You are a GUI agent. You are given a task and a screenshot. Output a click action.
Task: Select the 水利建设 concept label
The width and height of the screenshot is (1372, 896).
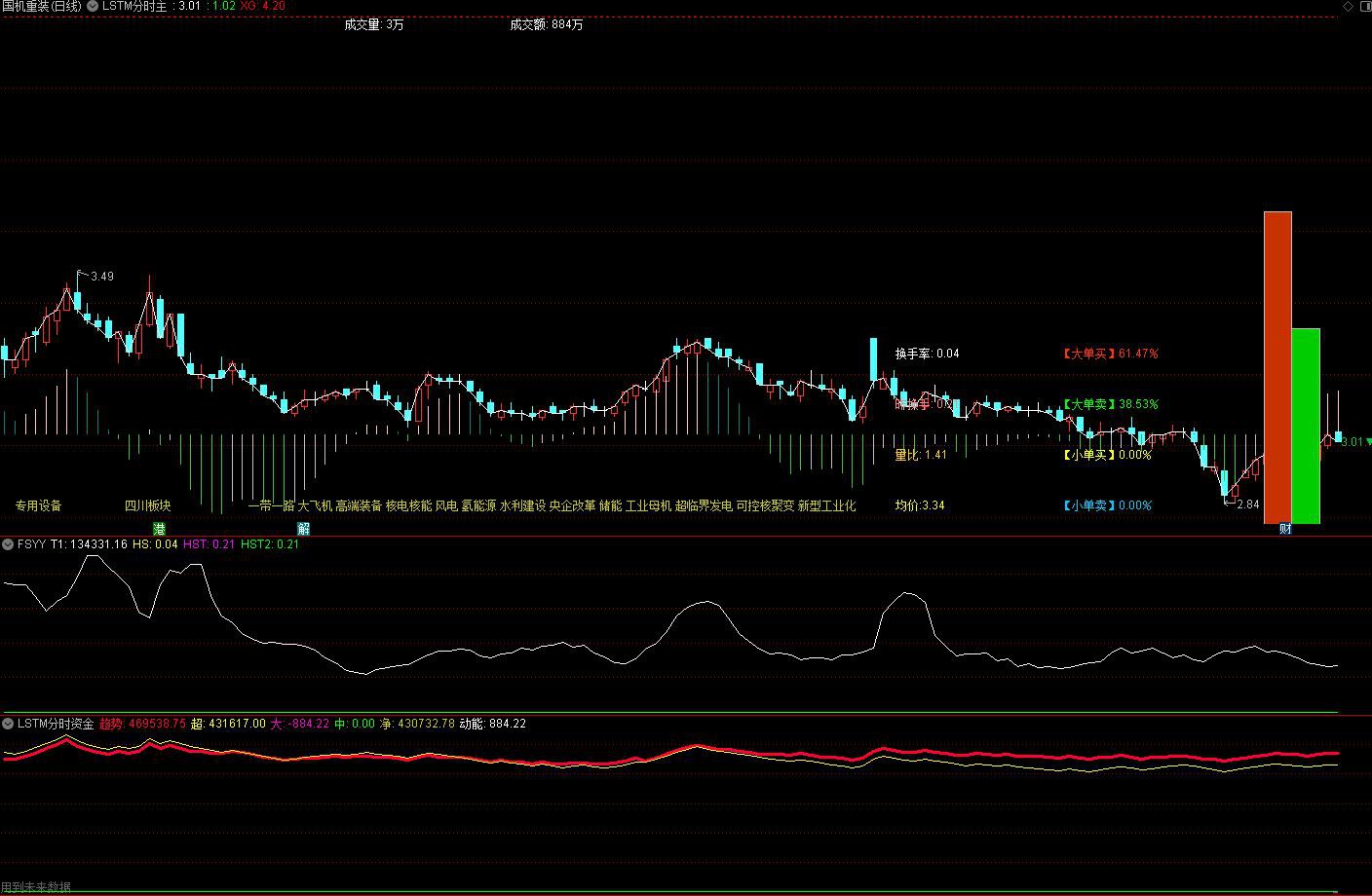[522, 505]
